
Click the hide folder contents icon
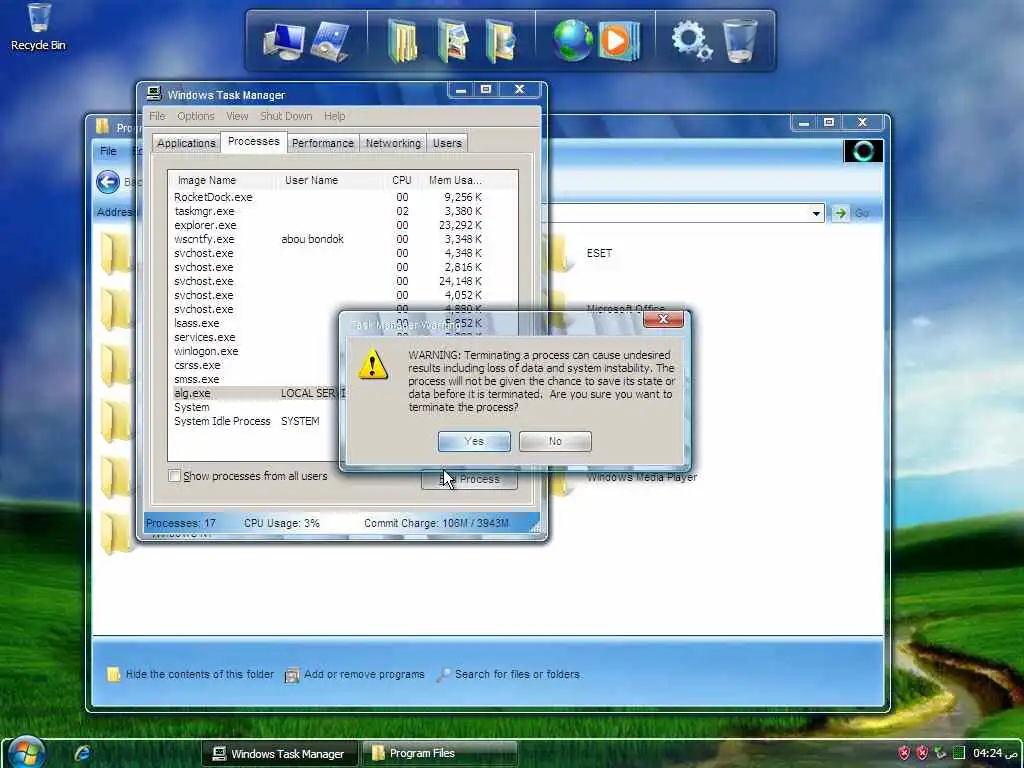(x=114, y=675)
